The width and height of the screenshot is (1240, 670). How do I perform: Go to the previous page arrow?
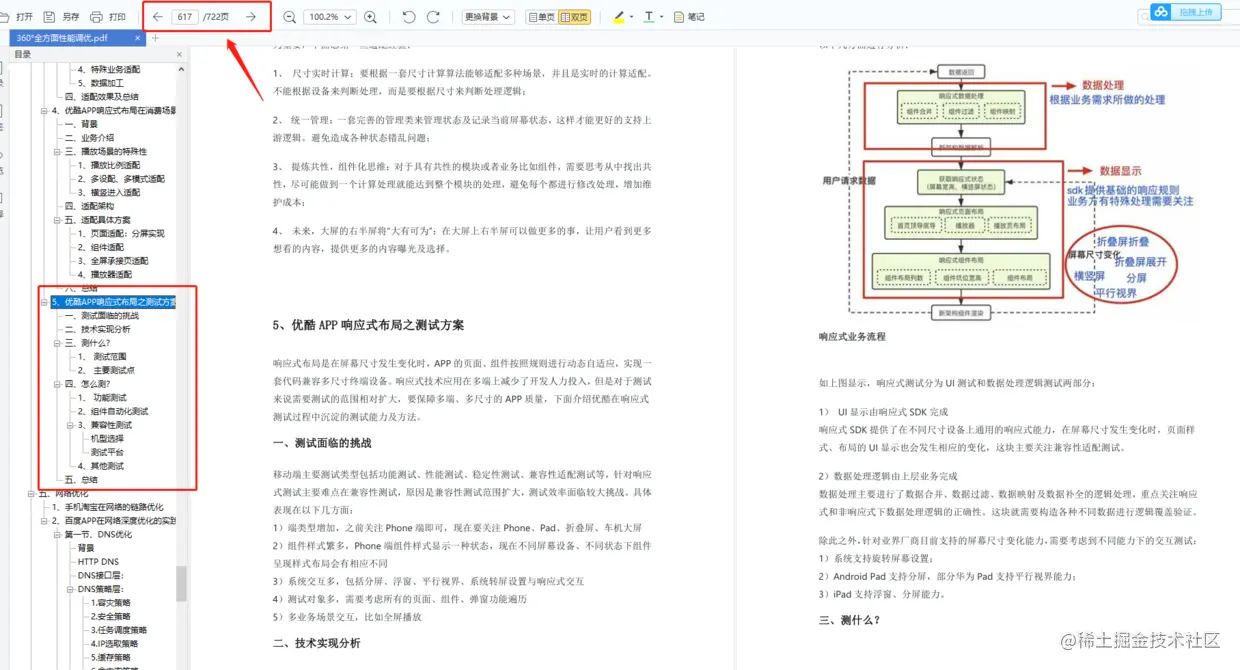158,17
